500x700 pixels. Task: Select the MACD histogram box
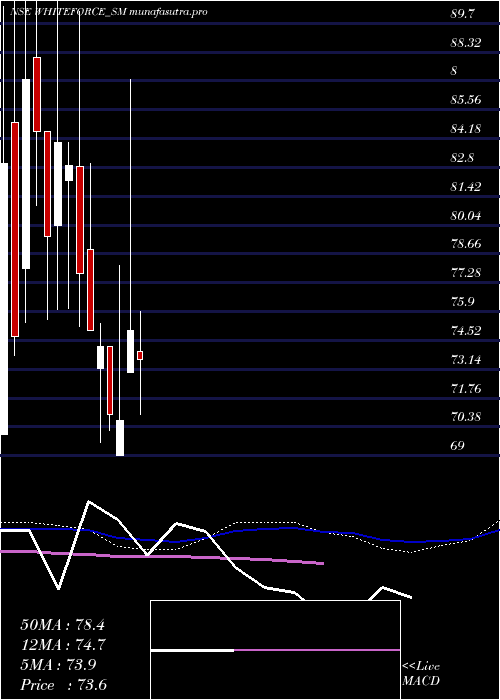pyautogui.click(x=275, y=650)
